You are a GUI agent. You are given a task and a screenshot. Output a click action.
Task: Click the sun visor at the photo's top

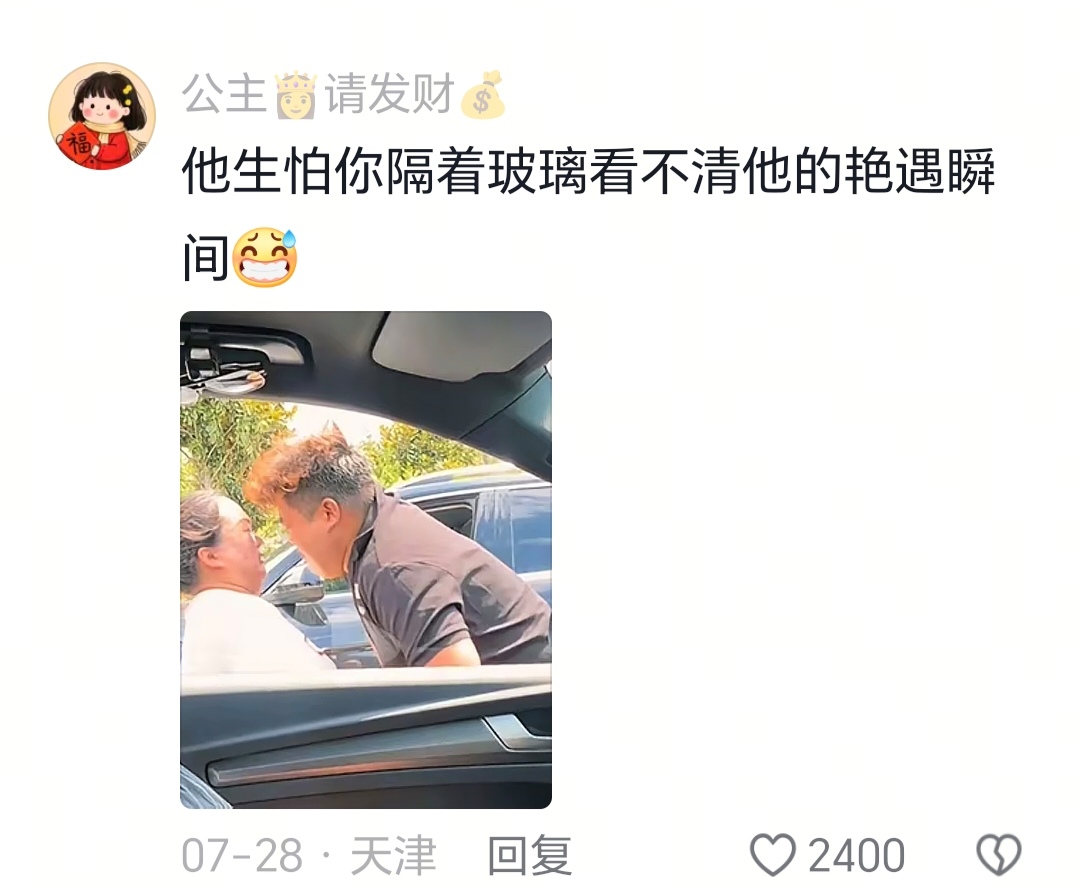[461, 346]
